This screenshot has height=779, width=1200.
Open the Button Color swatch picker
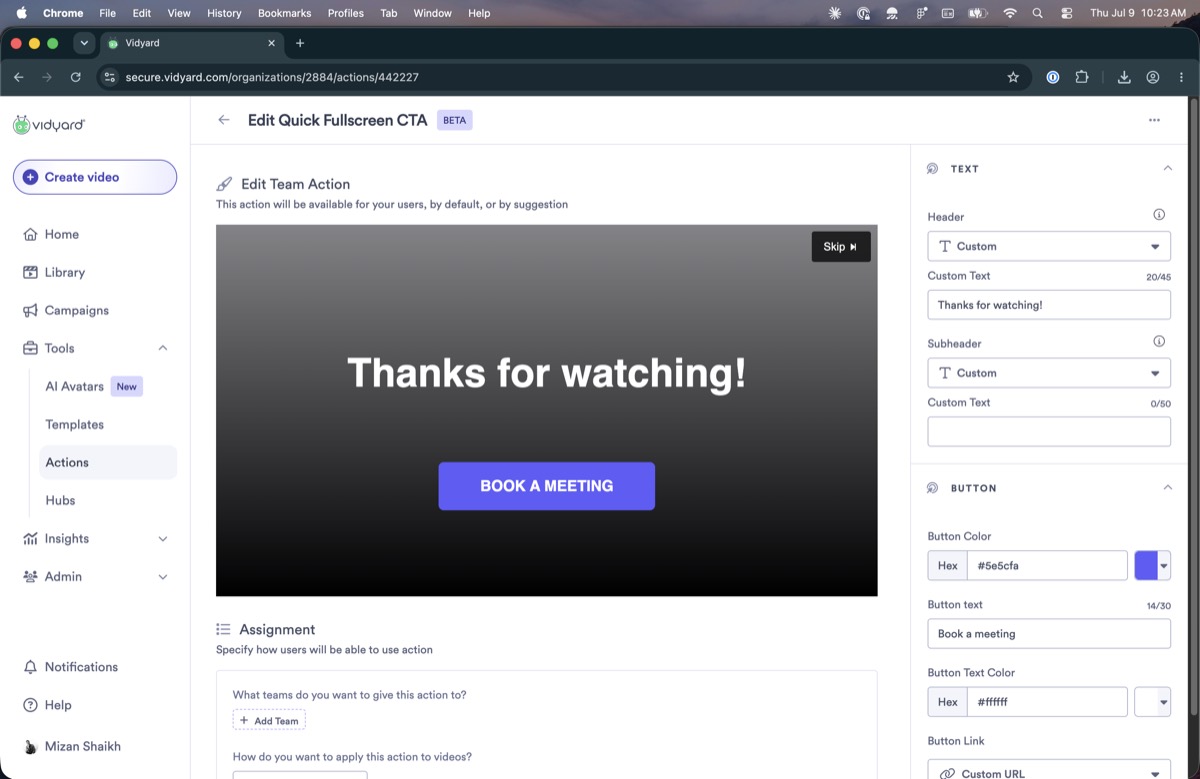pos(1153,565)
